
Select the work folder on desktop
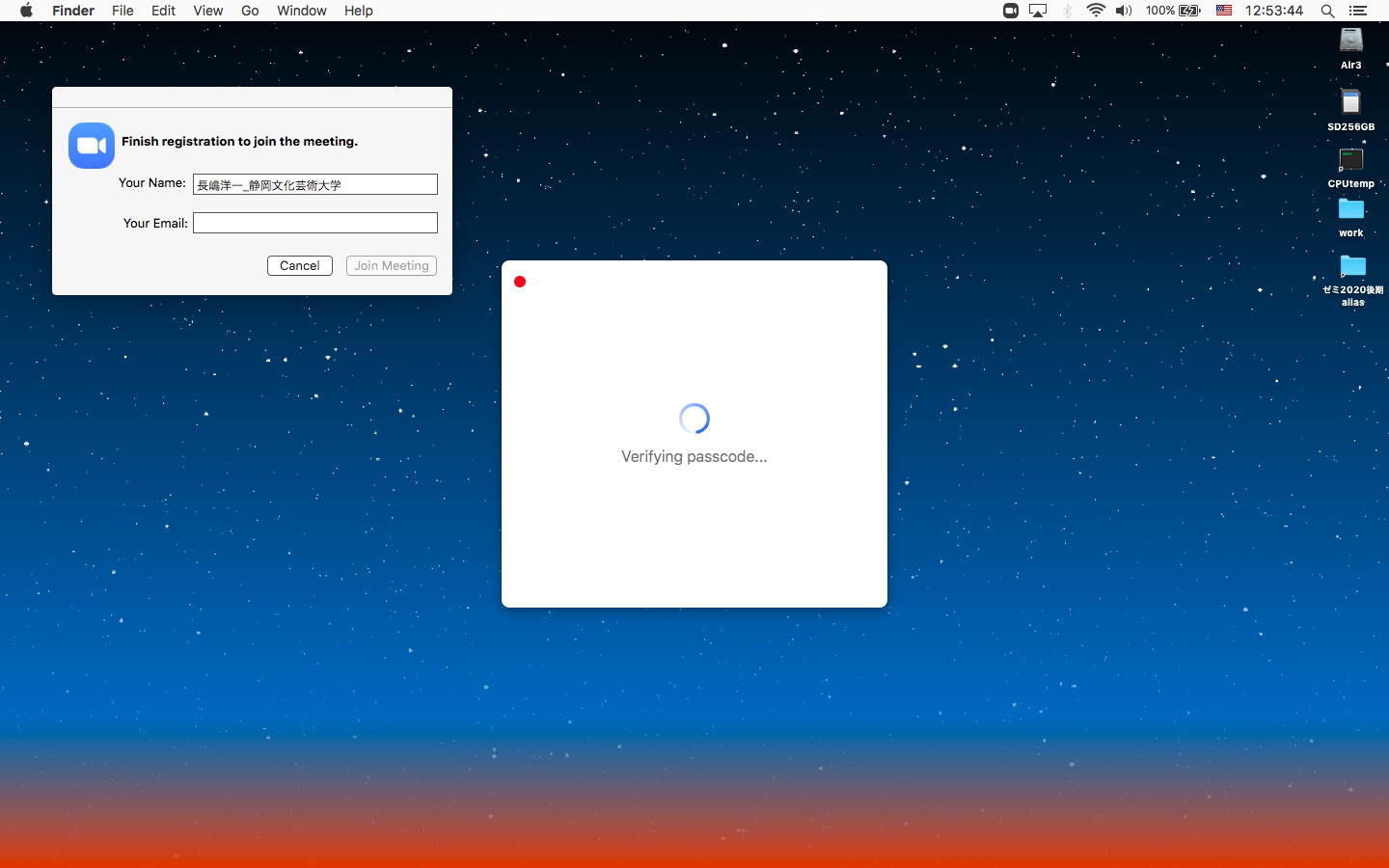[x=1350, y=209]
